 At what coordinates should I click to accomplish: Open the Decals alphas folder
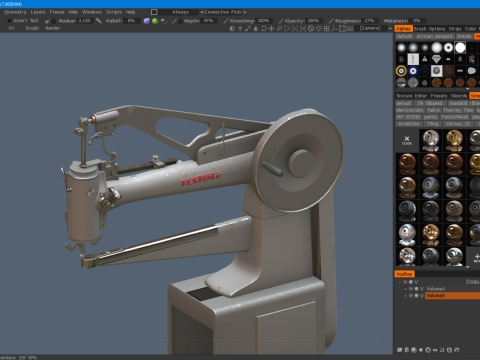coord(464,36)
